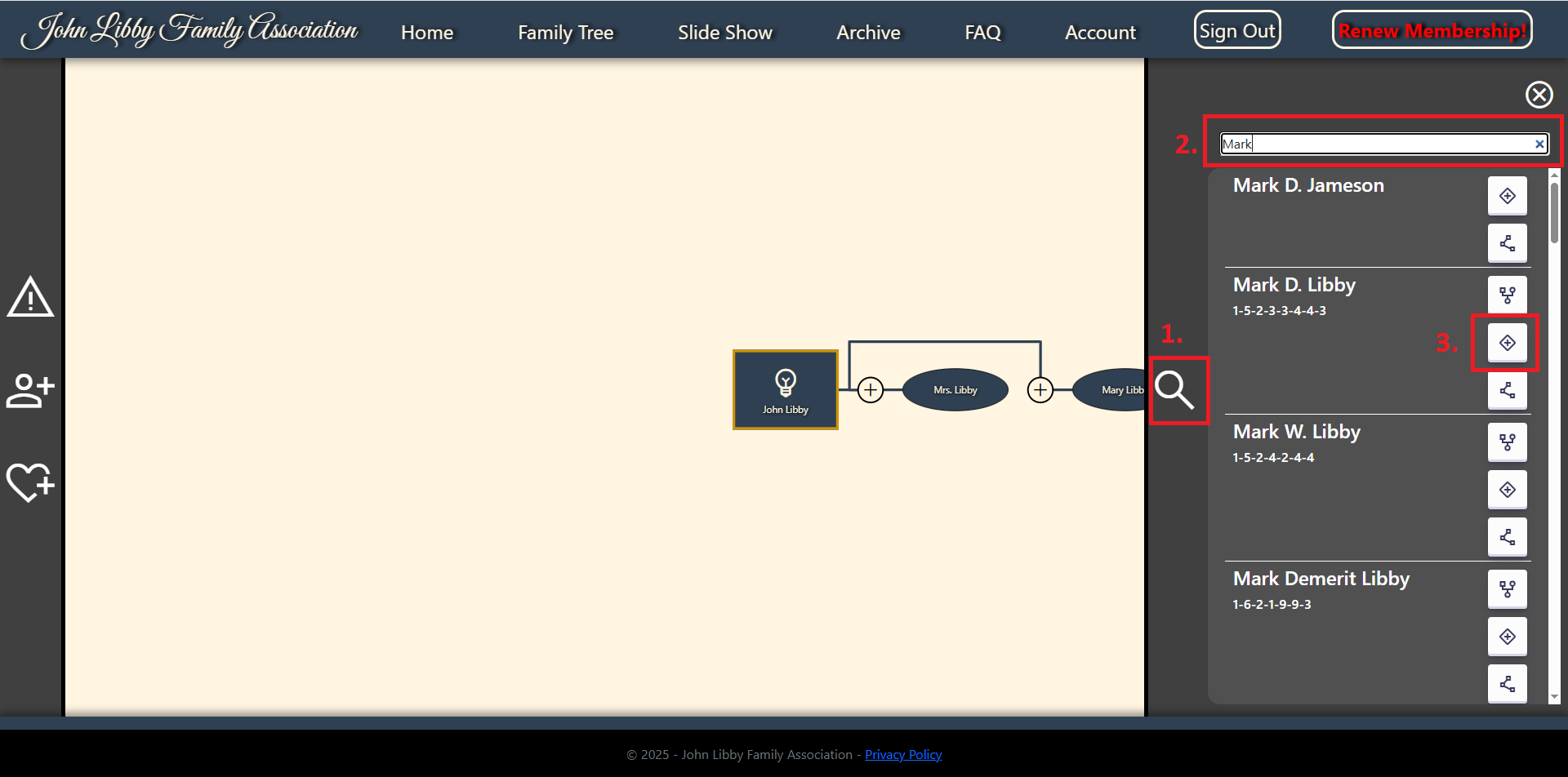
Task: Go to the Family Tree page
Action: click(566, 33)
